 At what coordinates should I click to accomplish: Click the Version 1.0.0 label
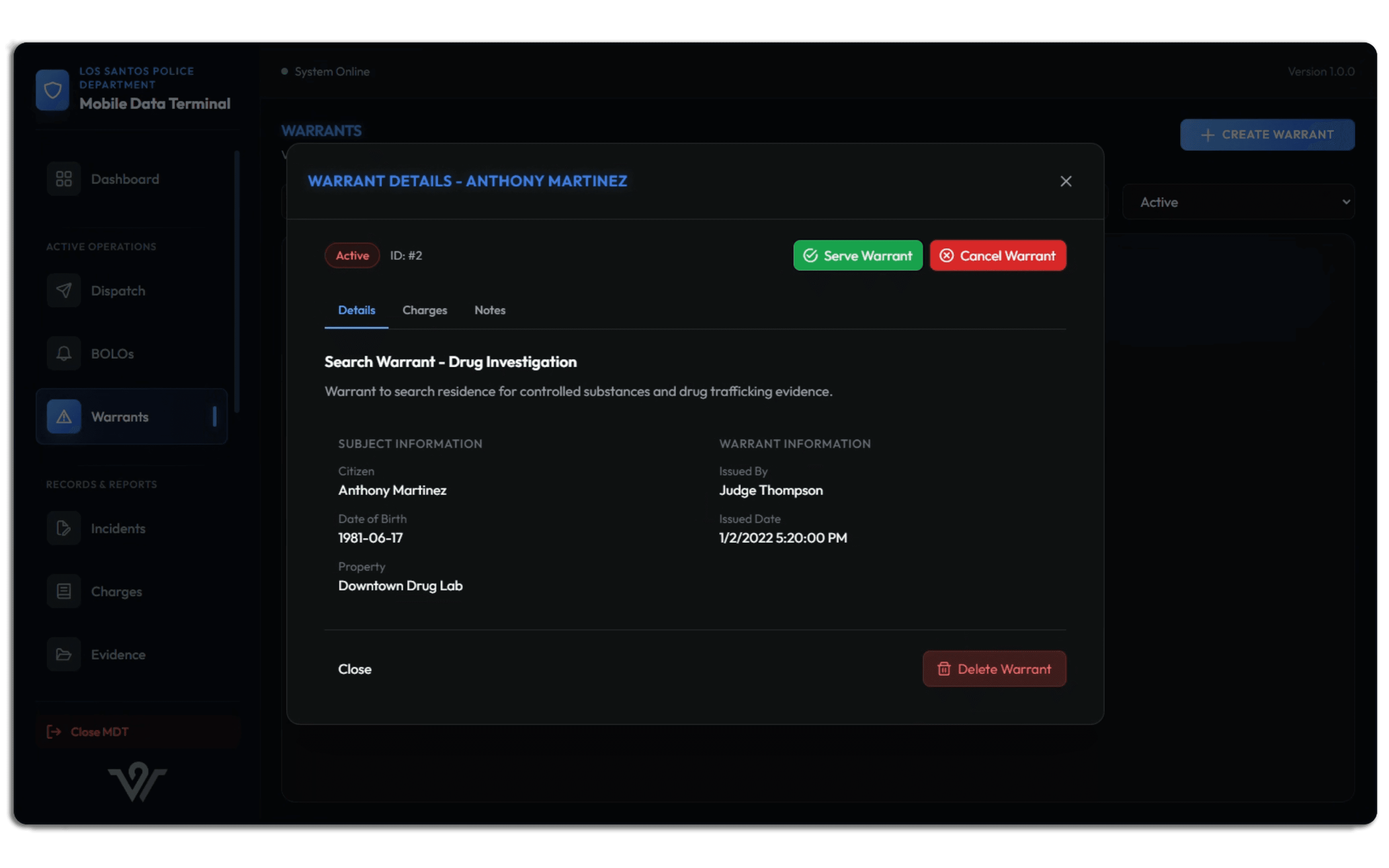[x=1321, y=72]
